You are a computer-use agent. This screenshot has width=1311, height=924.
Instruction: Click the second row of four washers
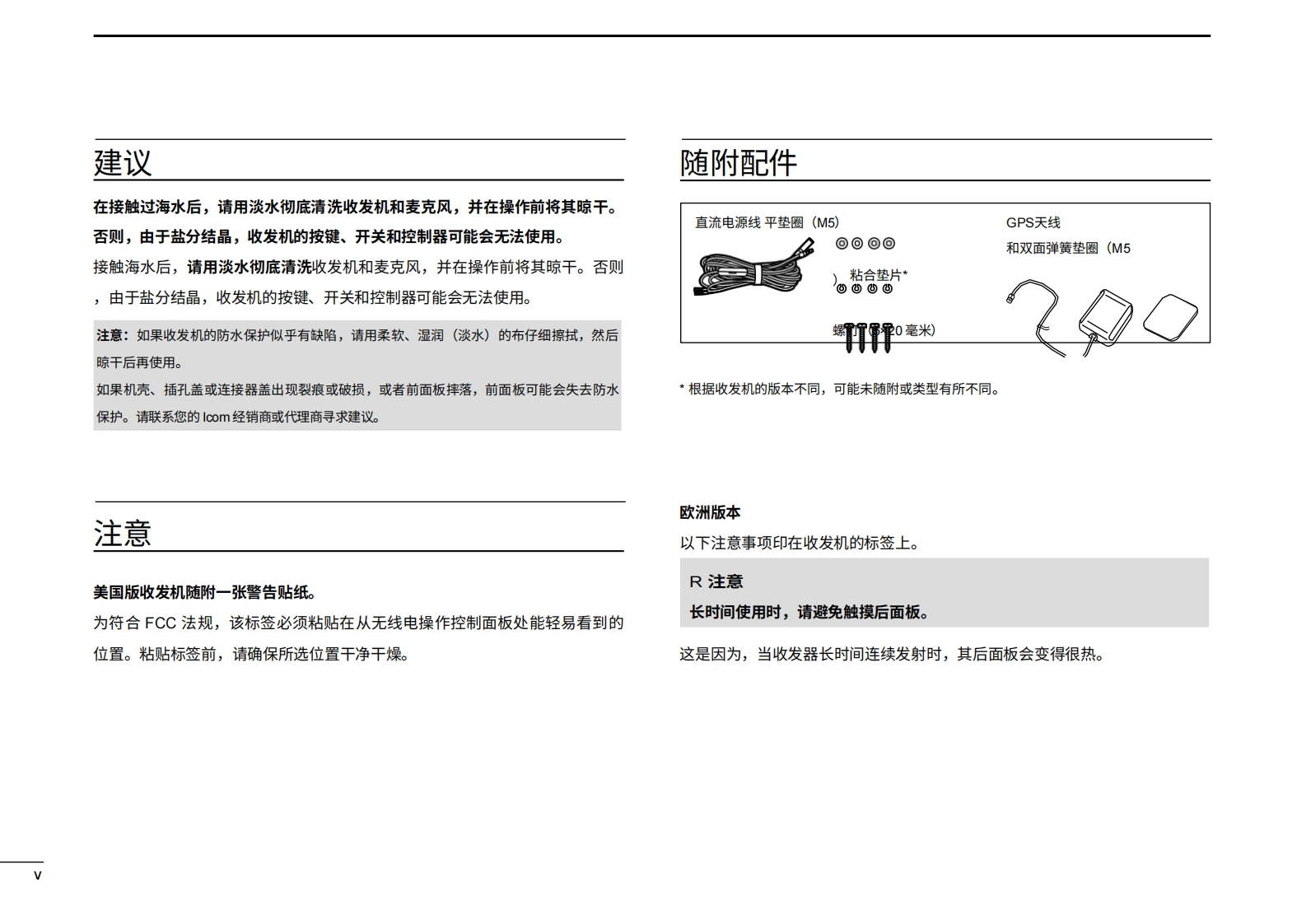864,289
